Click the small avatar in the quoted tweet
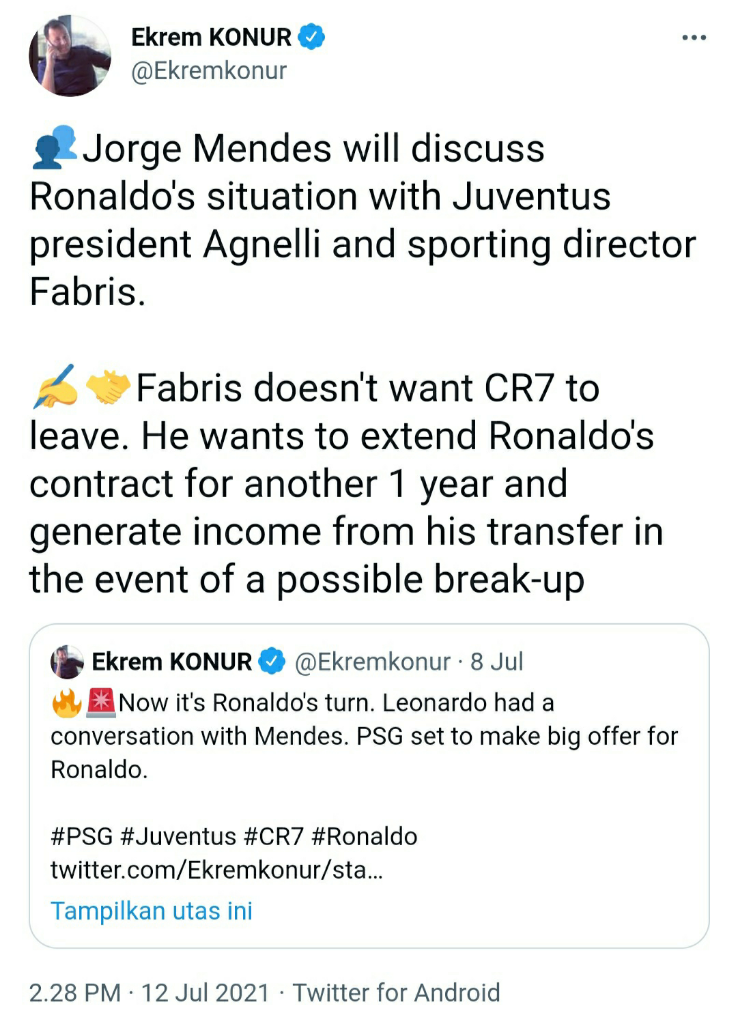Screen dimensions: 737x1024 [67, 662]
